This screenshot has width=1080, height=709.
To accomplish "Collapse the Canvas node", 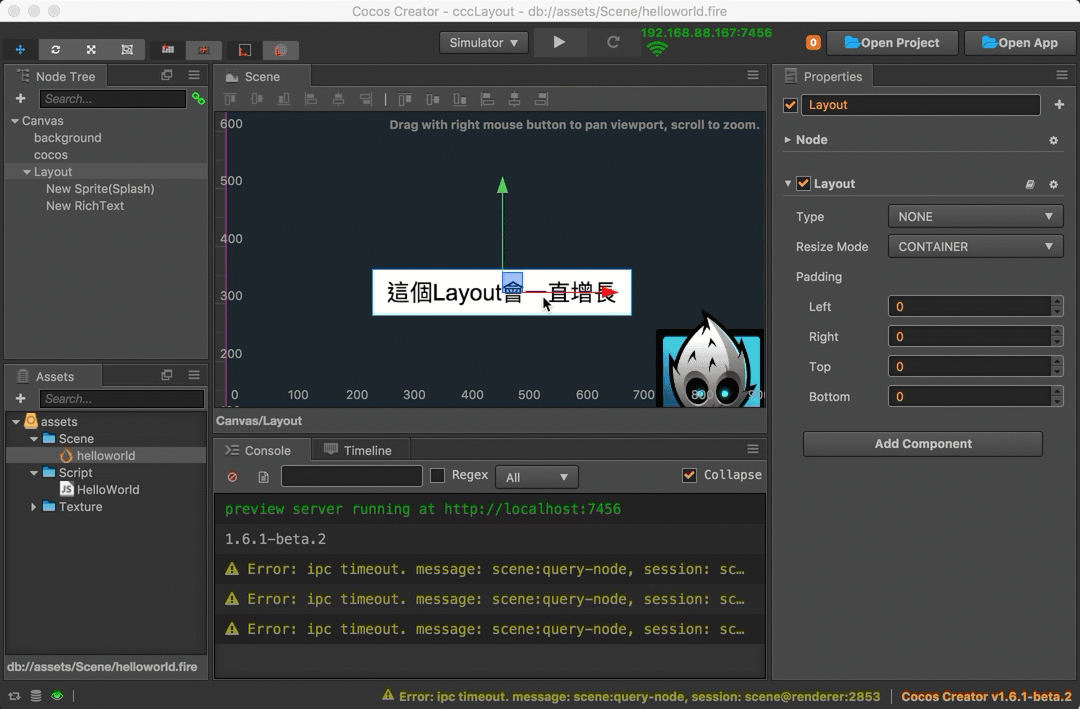I will click(15, 121).
